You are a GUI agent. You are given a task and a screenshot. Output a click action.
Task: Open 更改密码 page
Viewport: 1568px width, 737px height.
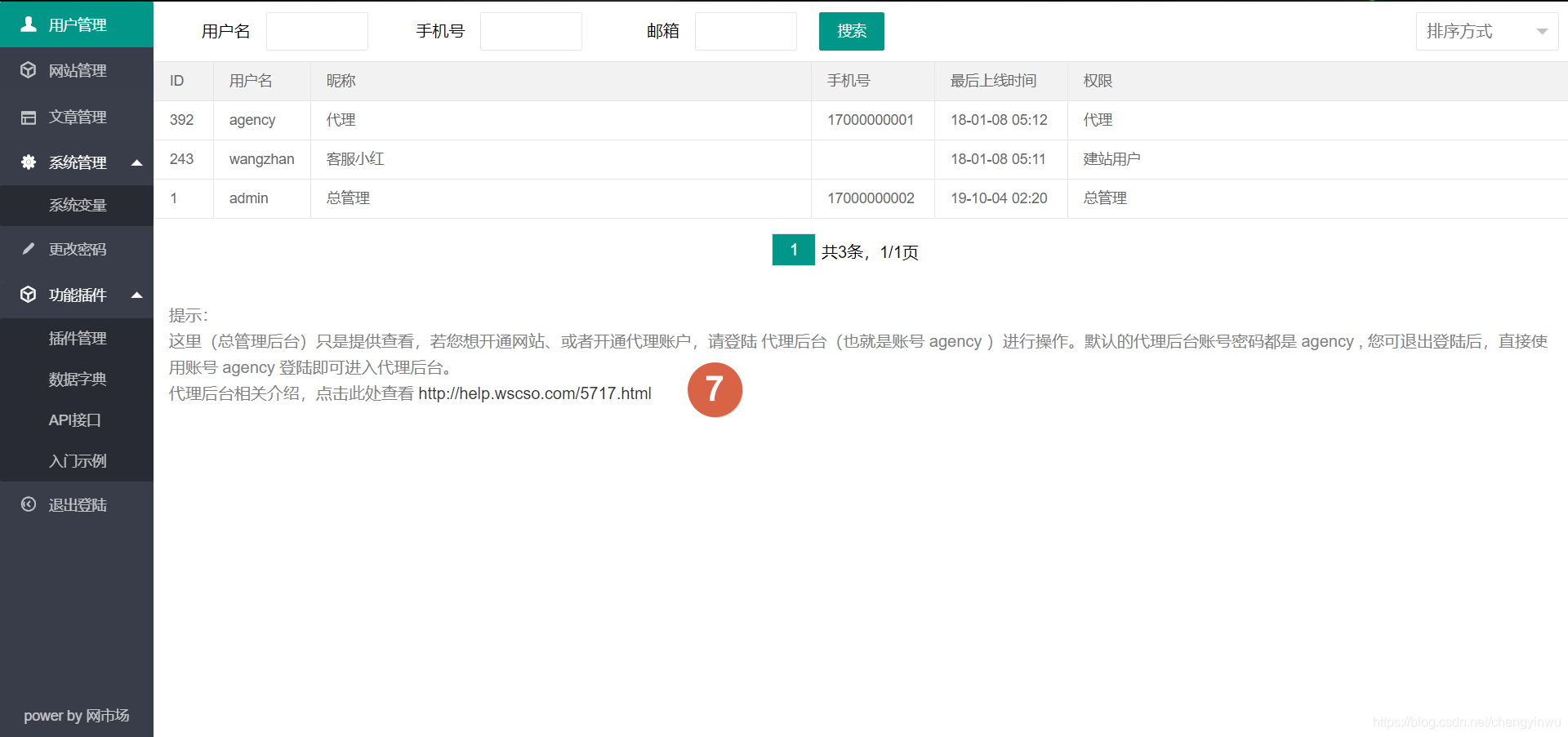(77, 249)
